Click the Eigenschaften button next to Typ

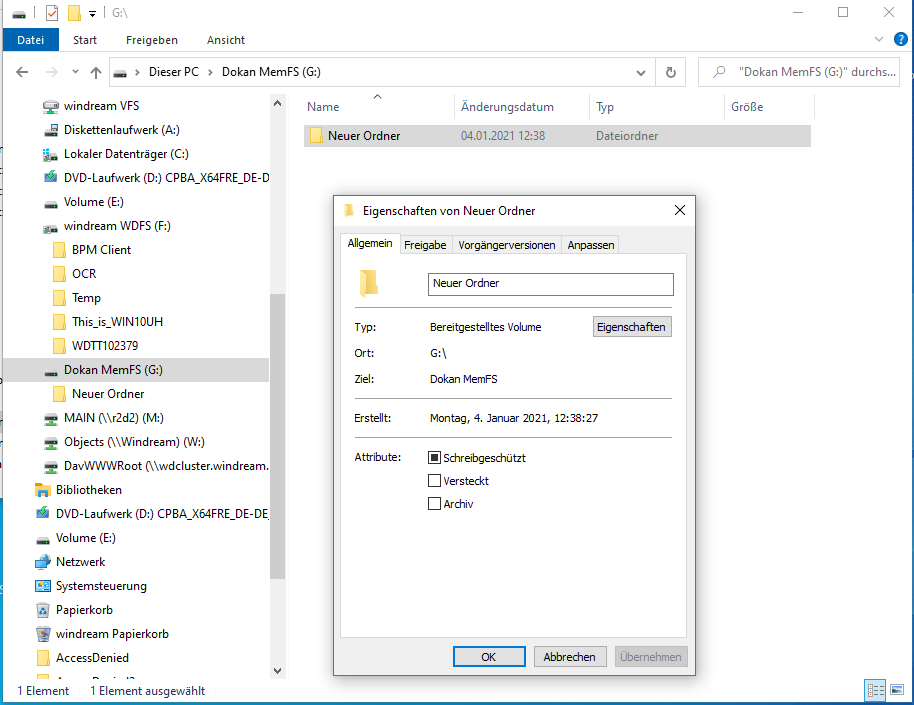[631, 326]
